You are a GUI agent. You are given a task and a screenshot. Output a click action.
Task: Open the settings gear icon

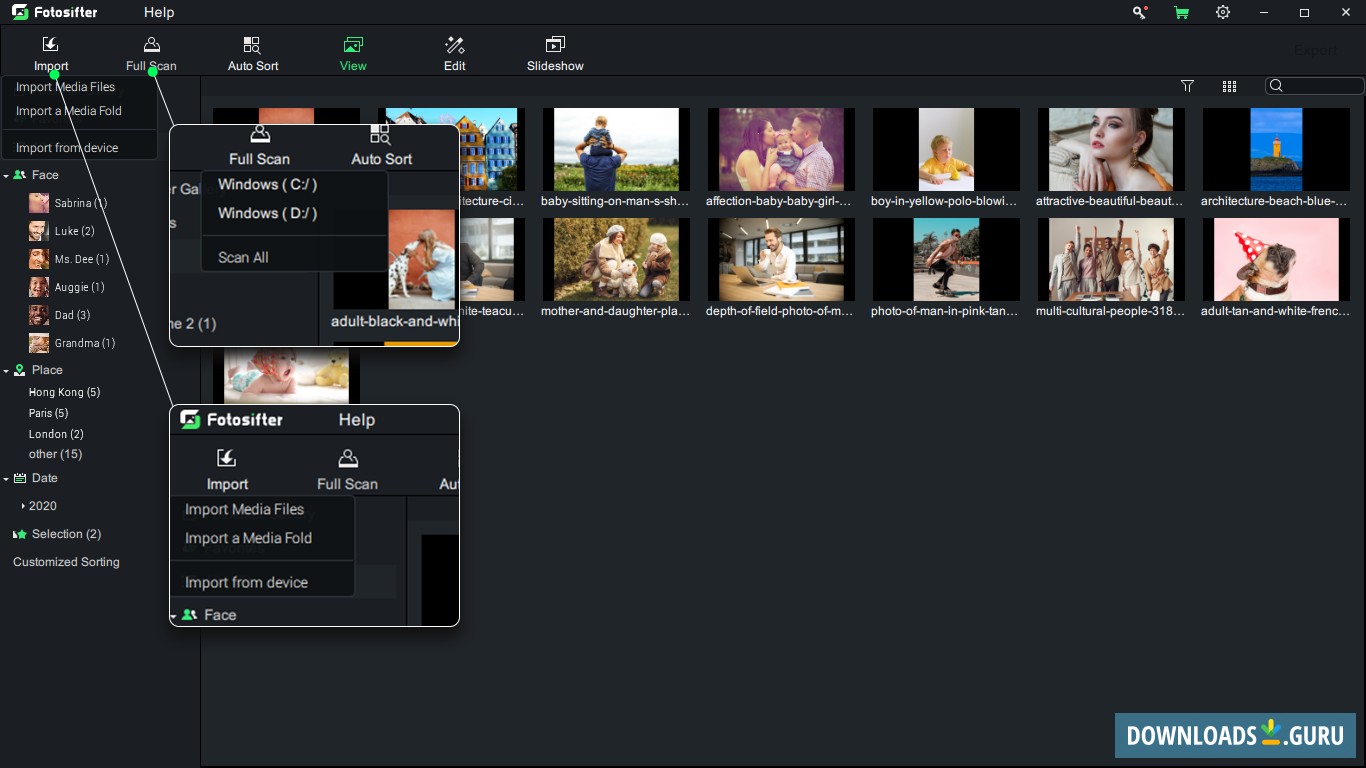1223,13
